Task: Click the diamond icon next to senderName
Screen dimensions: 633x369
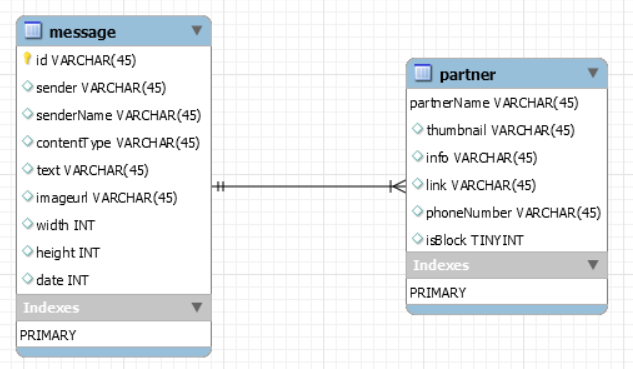Action: (x=27, y=114)
